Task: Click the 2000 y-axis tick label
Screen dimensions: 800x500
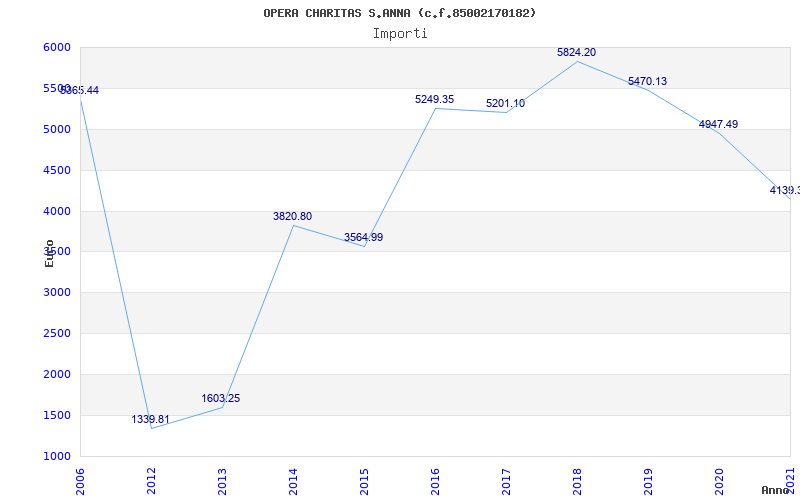Action: click(x=57, y=374)
